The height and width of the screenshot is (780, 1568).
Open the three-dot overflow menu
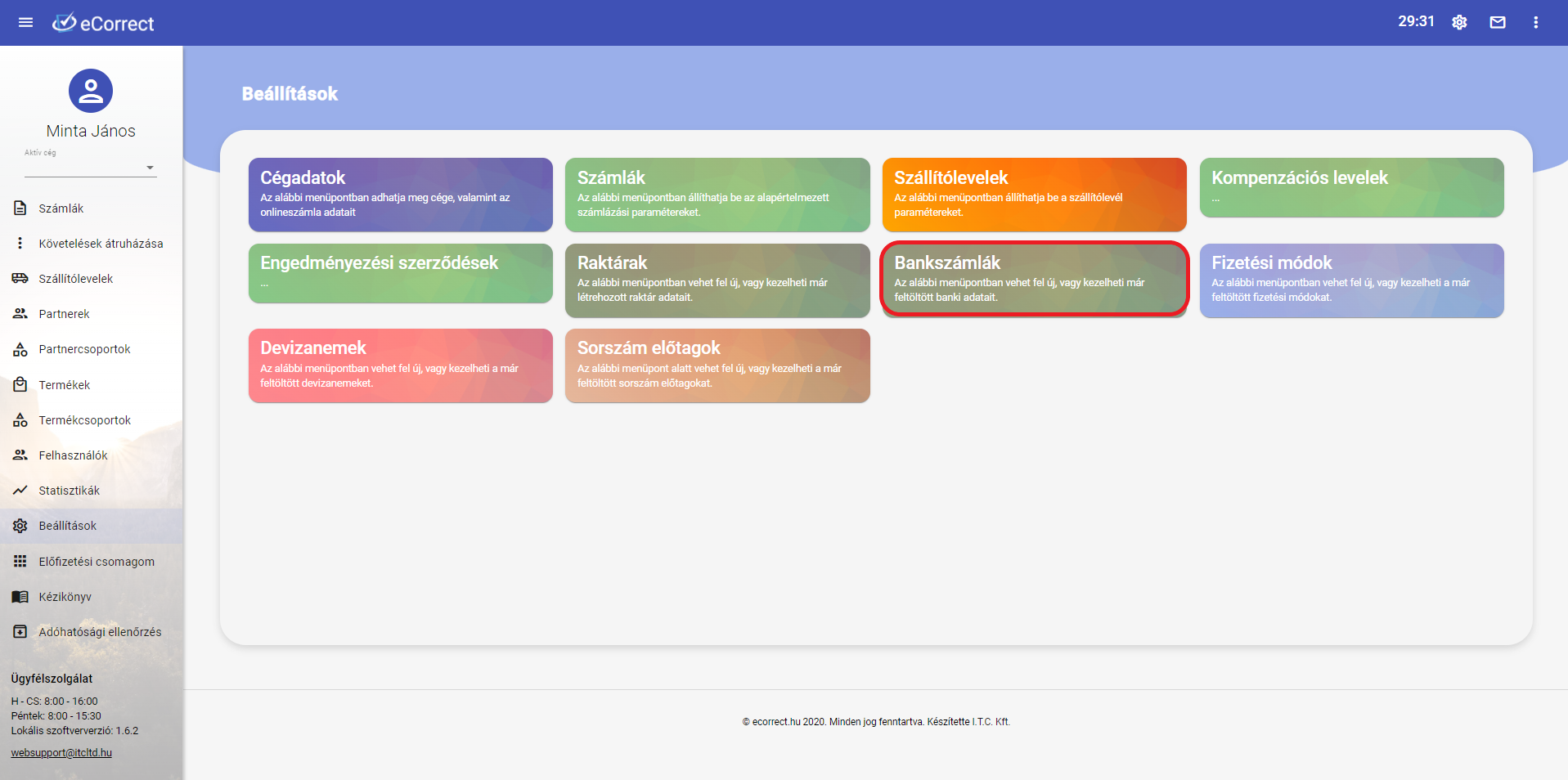click(x=1535, y=23)
